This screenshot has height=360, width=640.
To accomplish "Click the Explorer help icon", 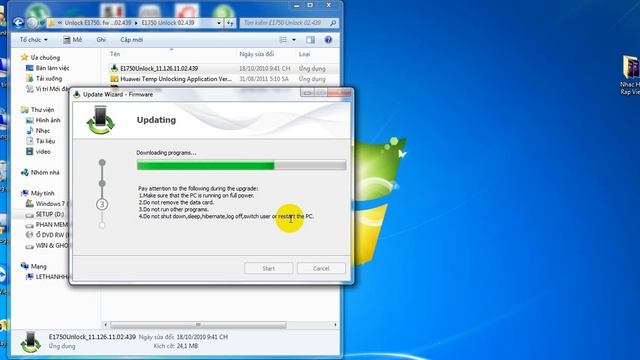I will (x=328, y=40).
